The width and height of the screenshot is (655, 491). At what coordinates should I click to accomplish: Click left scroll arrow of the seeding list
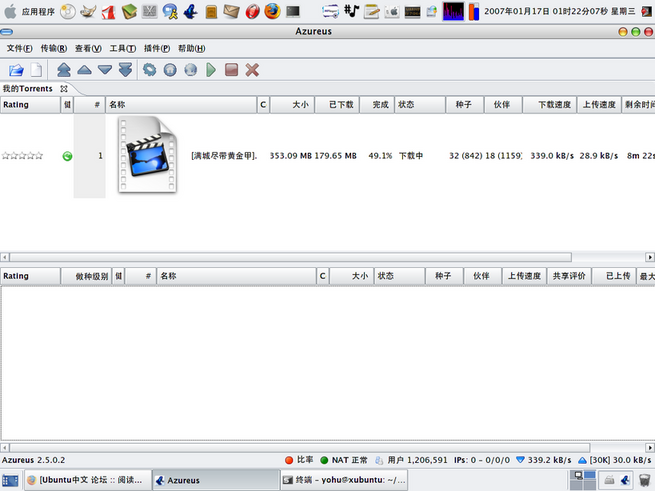[5, 448]
